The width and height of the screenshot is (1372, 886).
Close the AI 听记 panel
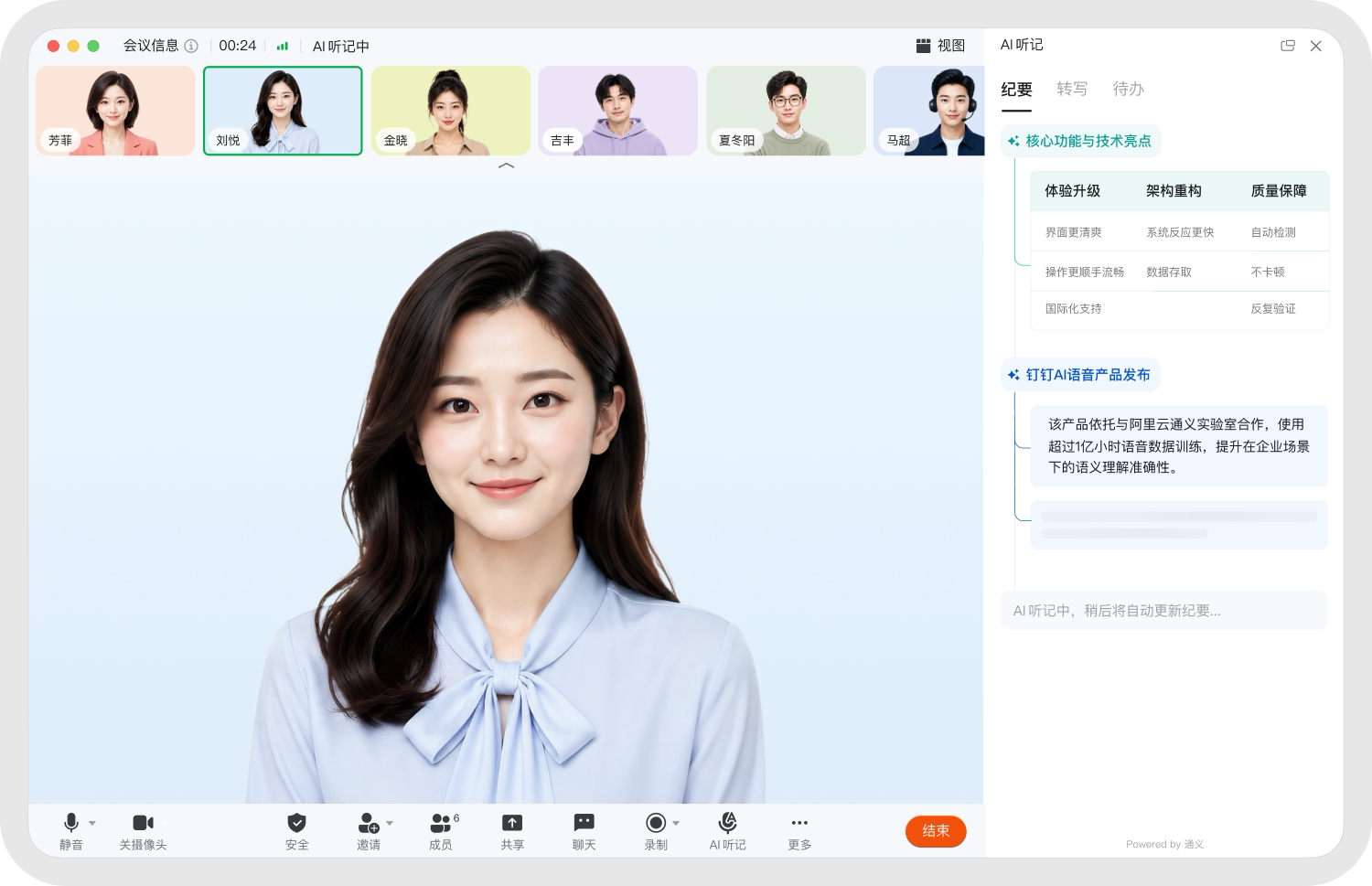click(1316, 46)
